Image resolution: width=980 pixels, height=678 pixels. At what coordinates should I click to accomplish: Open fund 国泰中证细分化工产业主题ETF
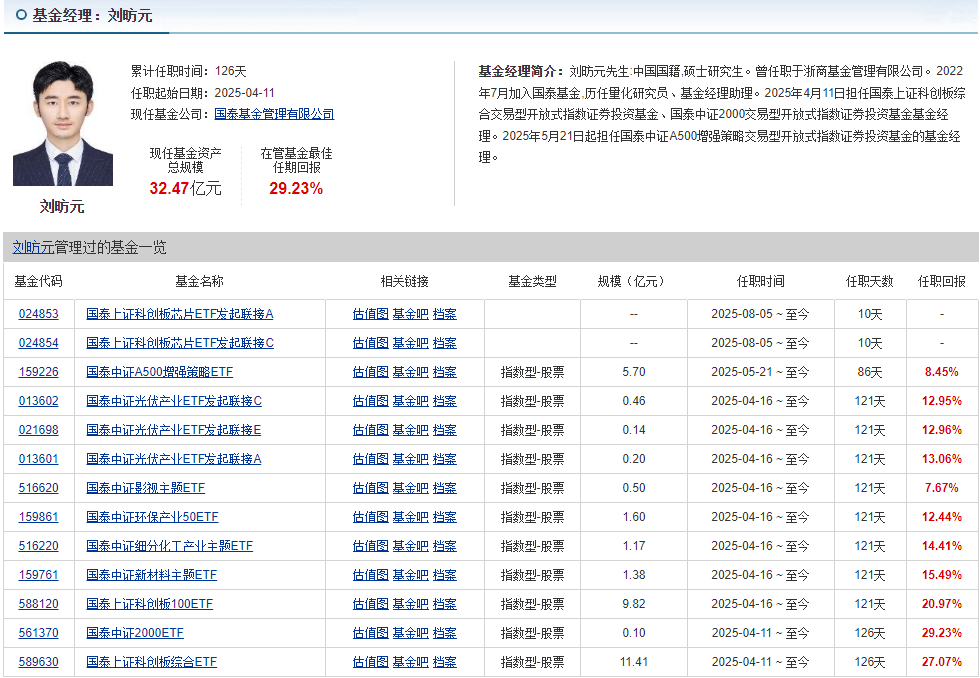pyautogui.click(x=169, y=546)
